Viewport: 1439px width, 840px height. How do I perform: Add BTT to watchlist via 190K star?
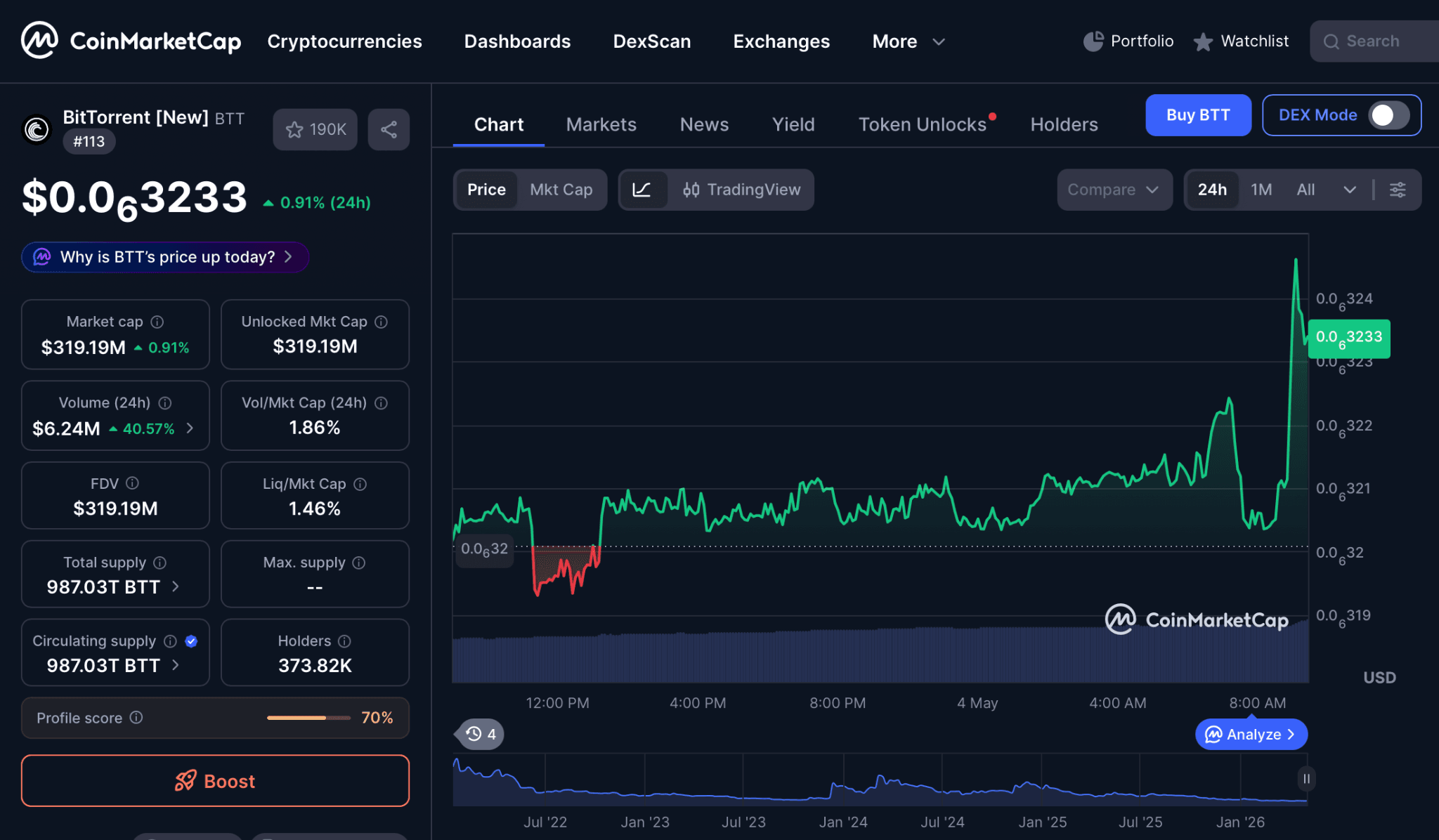tap(315, 129)
